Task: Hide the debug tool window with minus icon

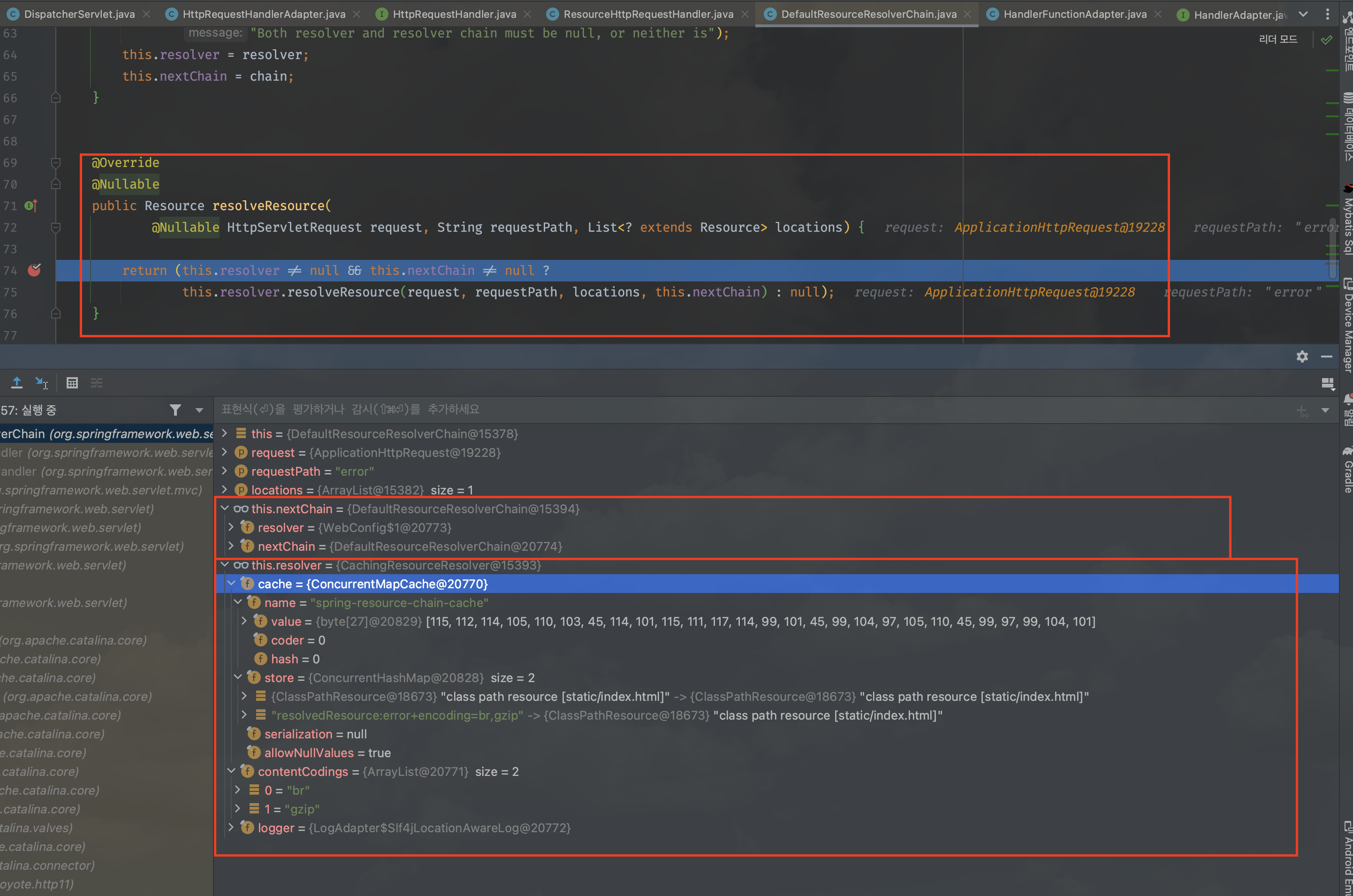Action: (x=1327, y=357)
